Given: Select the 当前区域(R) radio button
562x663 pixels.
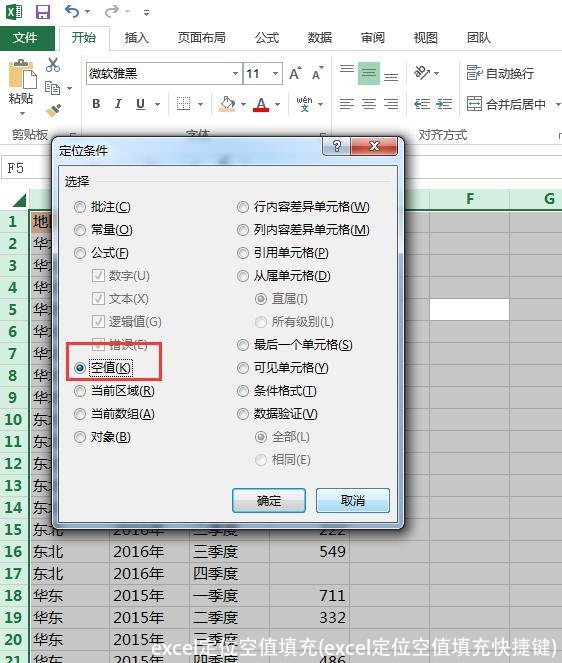Looking at the screenshot, I should (80, 391).
